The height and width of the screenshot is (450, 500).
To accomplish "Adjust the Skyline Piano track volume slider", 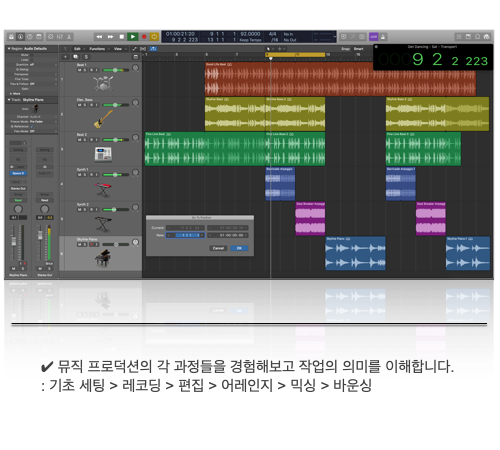I will (x=116, y=245).
